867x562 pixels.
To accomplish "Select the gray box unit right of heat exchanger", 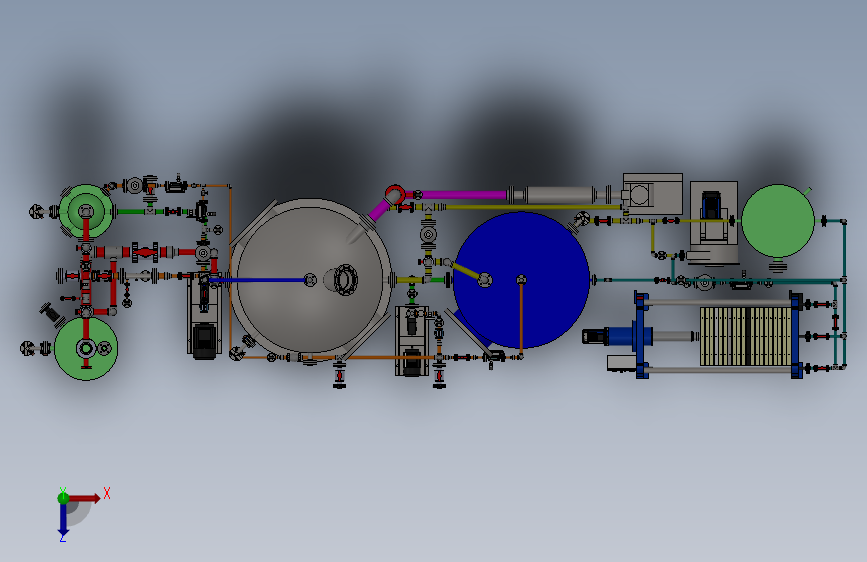I will (652, 194).
